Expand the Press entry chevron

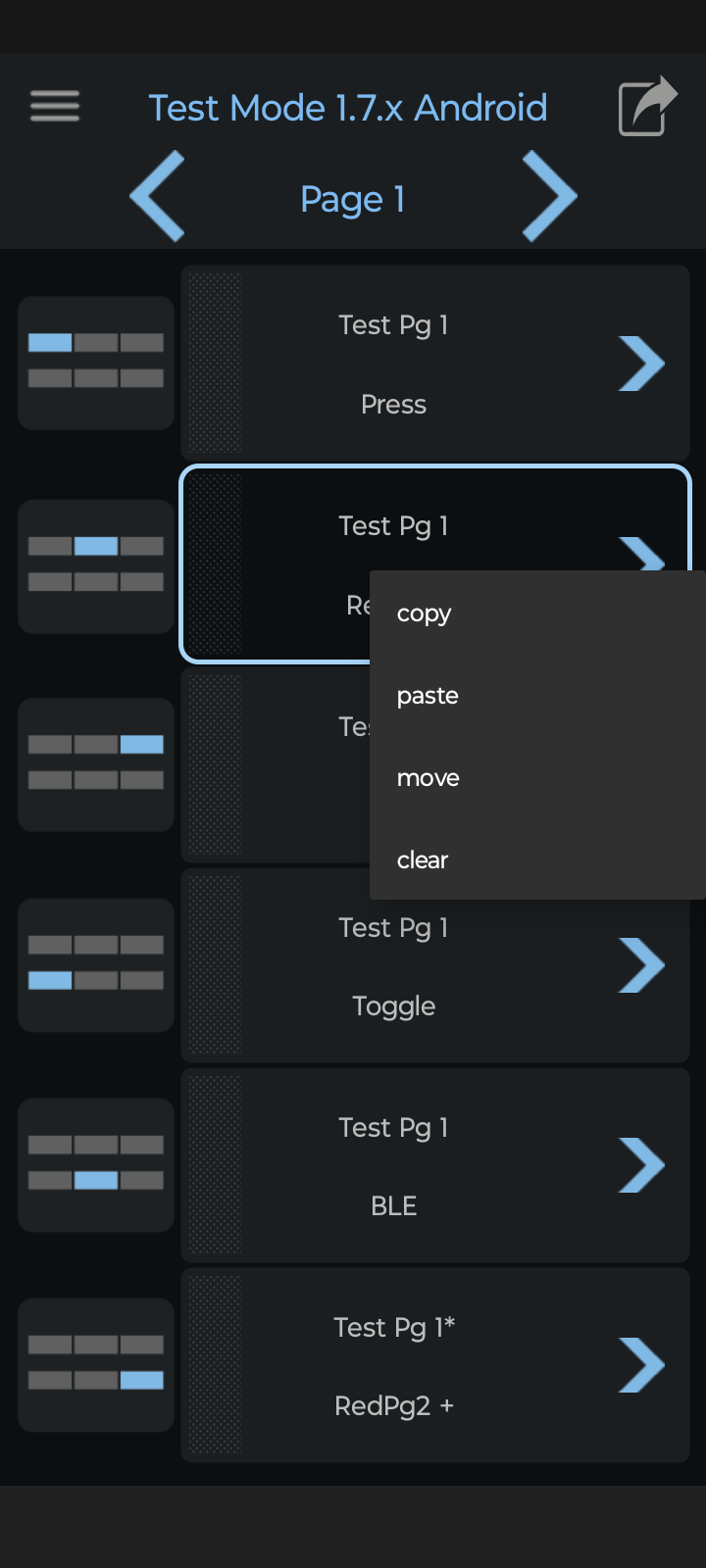pyautogui.click(x=641, y=364)
